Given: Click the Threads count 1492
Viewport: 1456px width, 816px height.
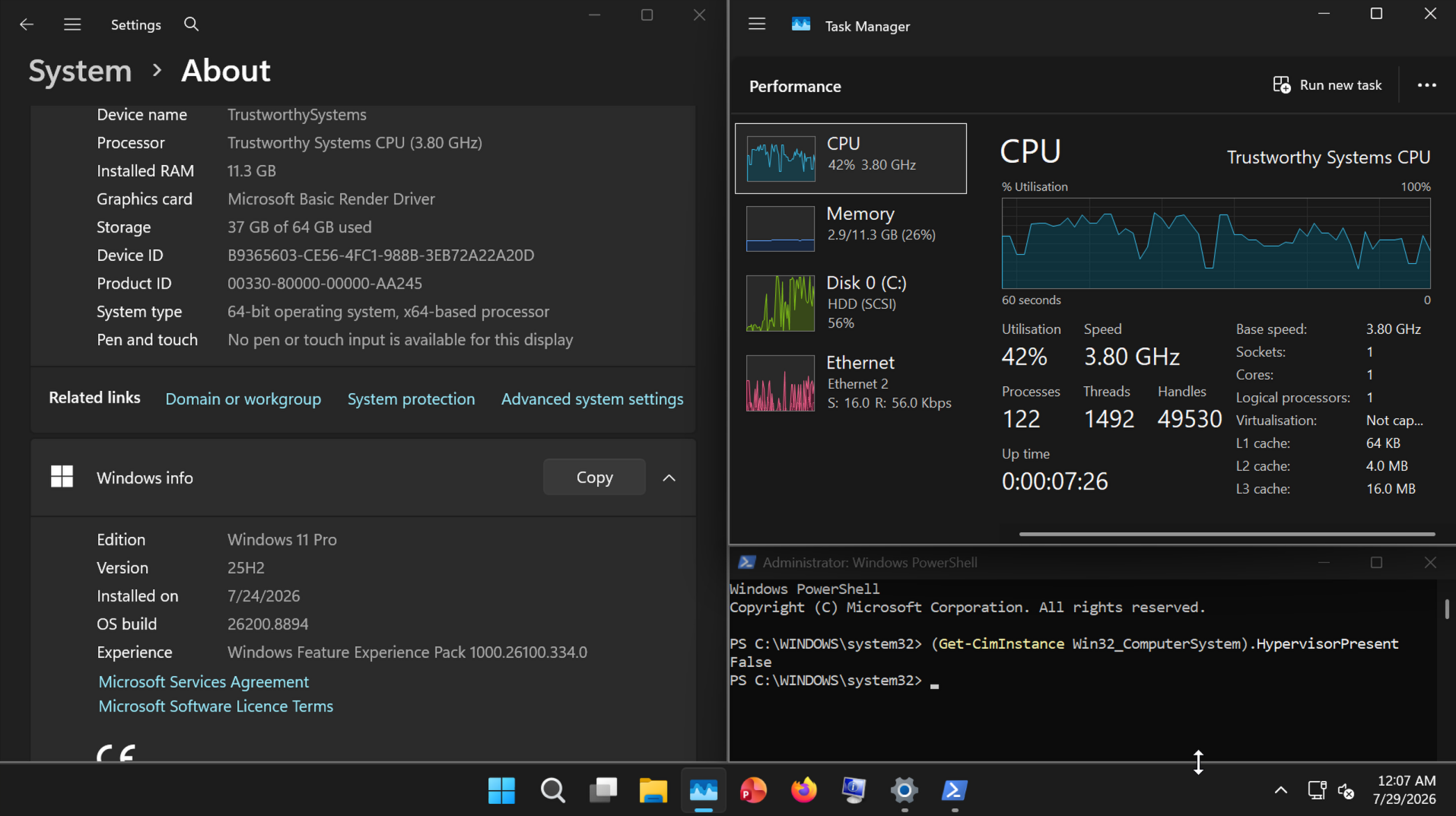Looking at the screenshot, I should point(1108,419).
